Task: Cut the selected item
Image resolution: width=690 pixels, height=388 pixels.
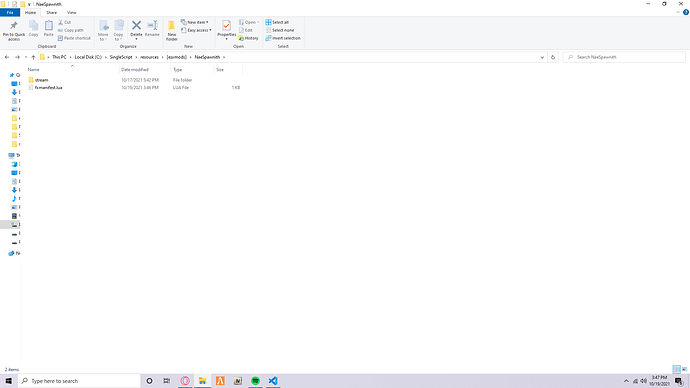Action: 65,22
